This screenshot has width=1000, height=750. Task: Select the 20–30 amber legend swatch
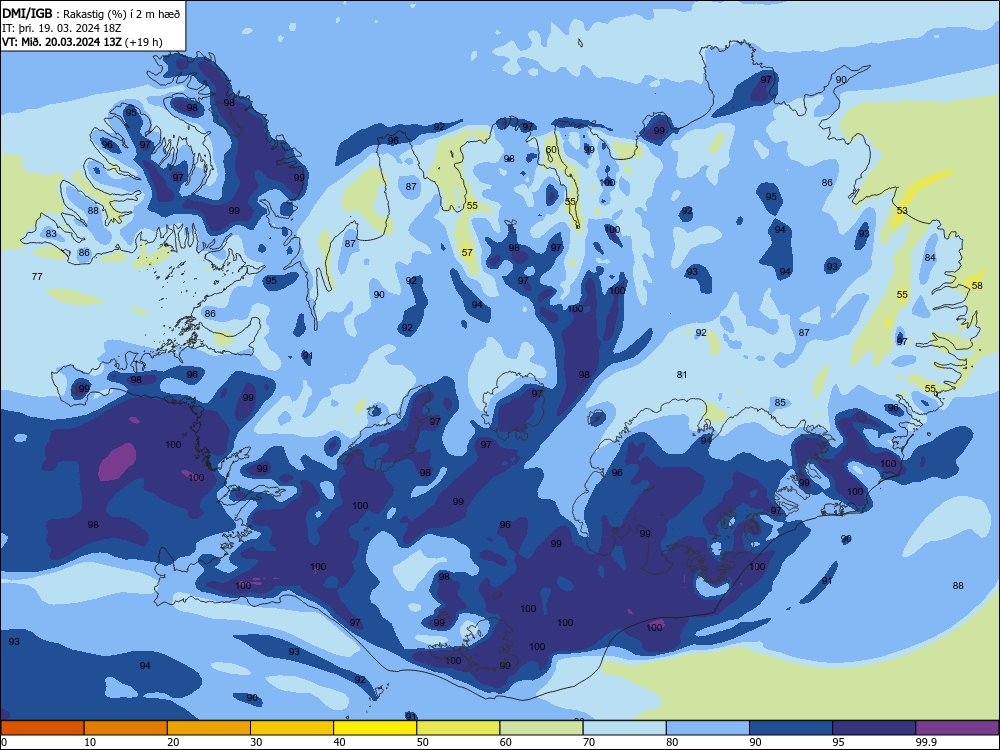coord(209,728)
